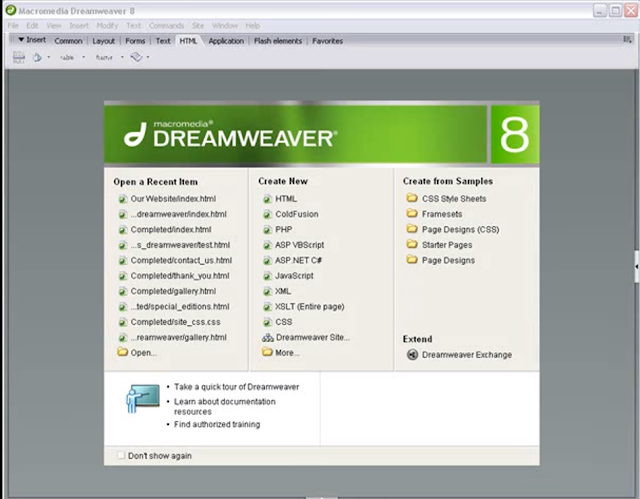Click the icon beside Completed/gallery.html
The height and width of the screenshot is (499, 640).
point(122,291)
